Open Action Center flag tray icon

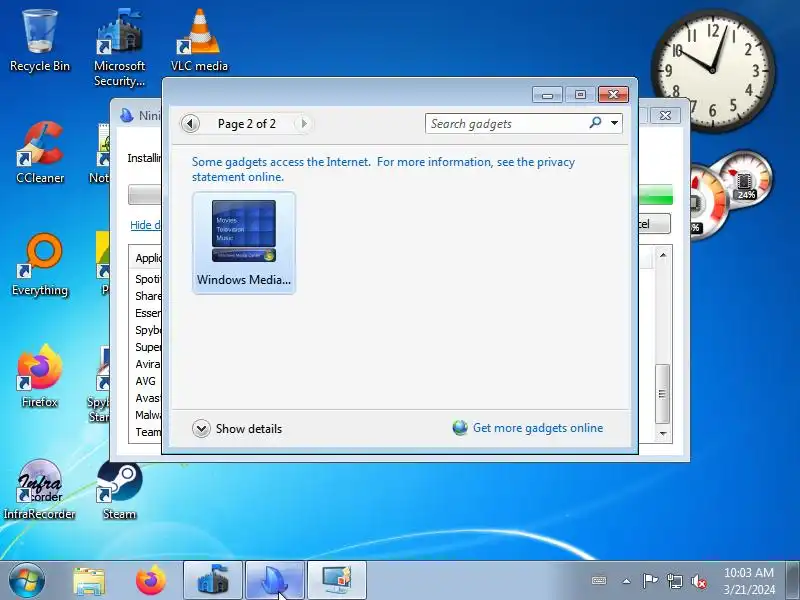[650, 581]
